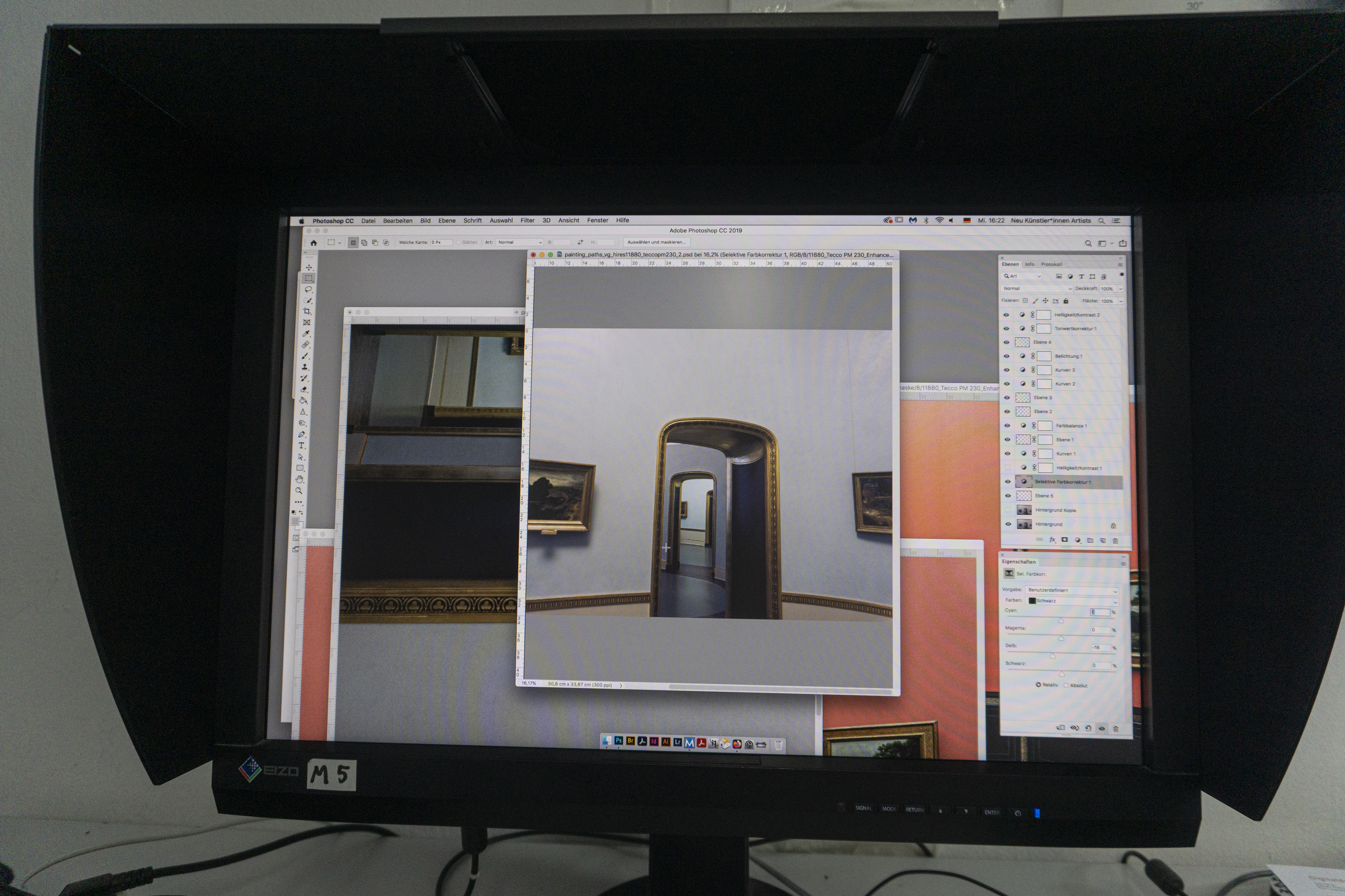This screenshot has width=1345, height=896.
Task: Activate the Zoom magnifier tool
Action: point(299,490)
